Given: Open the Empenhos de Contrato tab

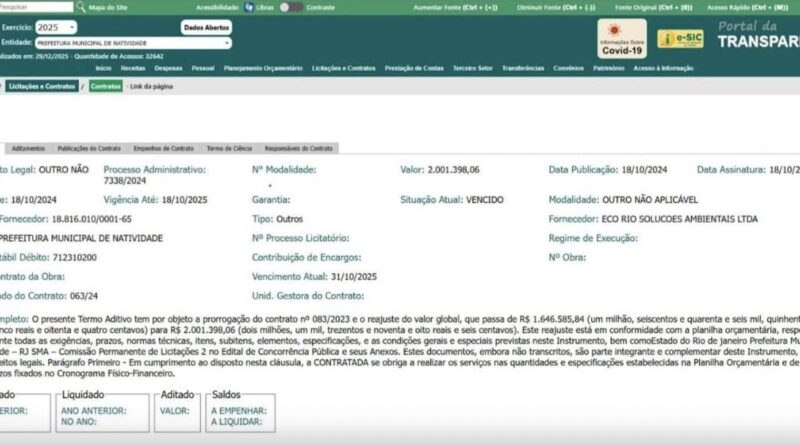Looking at the screenshot, I should 163,148.
